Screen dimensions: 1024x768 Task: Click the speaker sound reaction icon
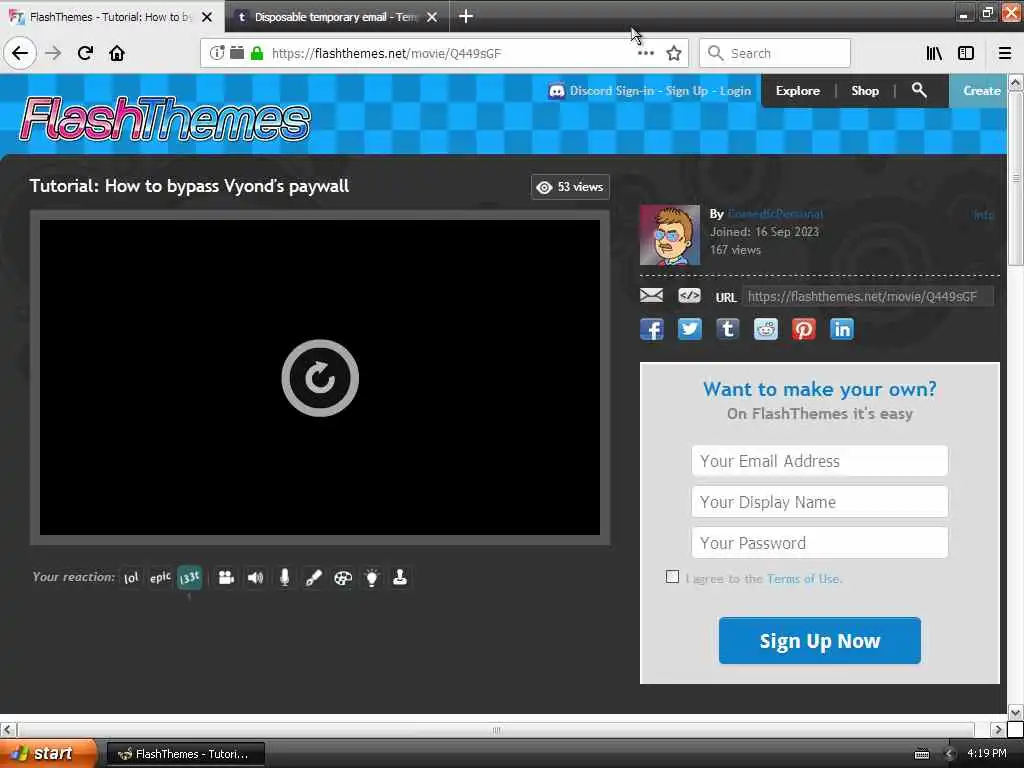click(x=255, y=577)
